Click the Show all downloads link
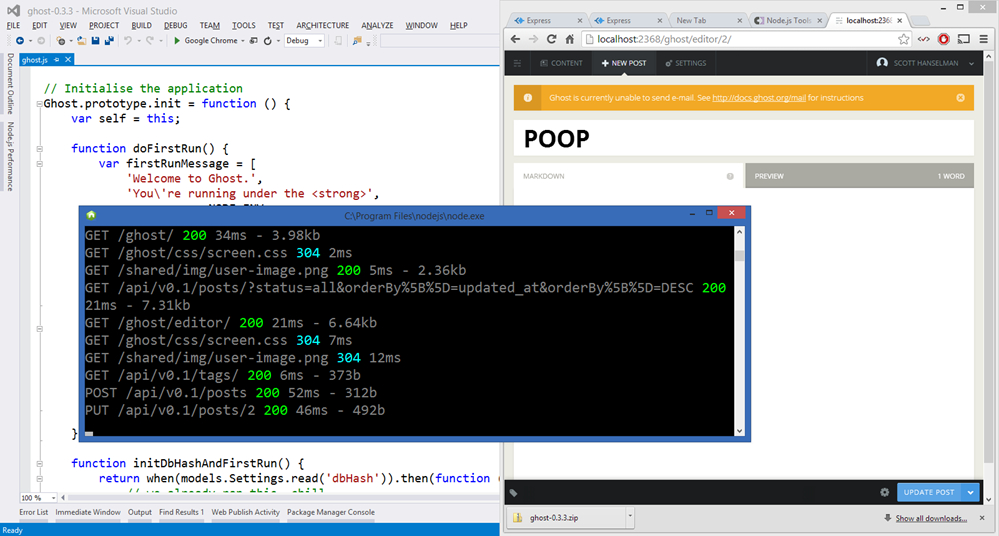The width and height of the screenshot is (999, 536). pos(931,518)
